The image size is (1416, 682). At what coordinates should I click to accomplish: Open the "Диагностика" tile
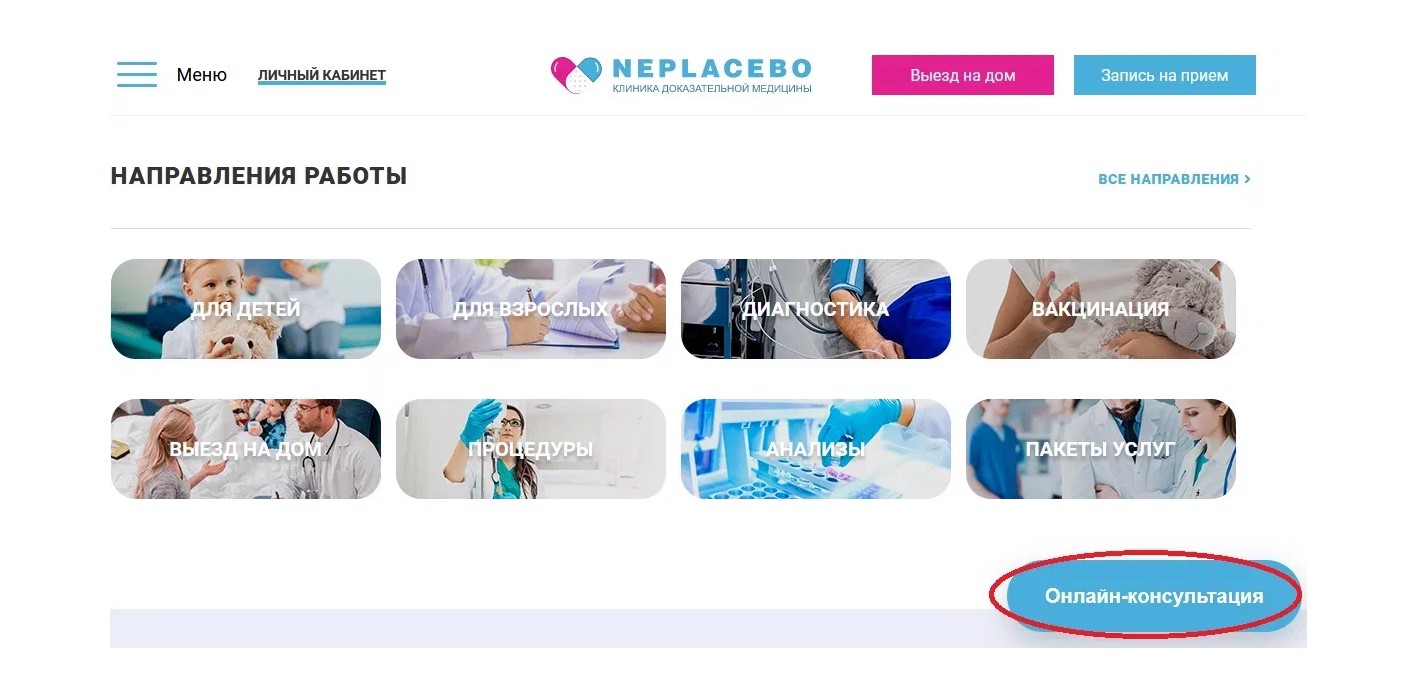pyautogui.click(x=816, y=309)
